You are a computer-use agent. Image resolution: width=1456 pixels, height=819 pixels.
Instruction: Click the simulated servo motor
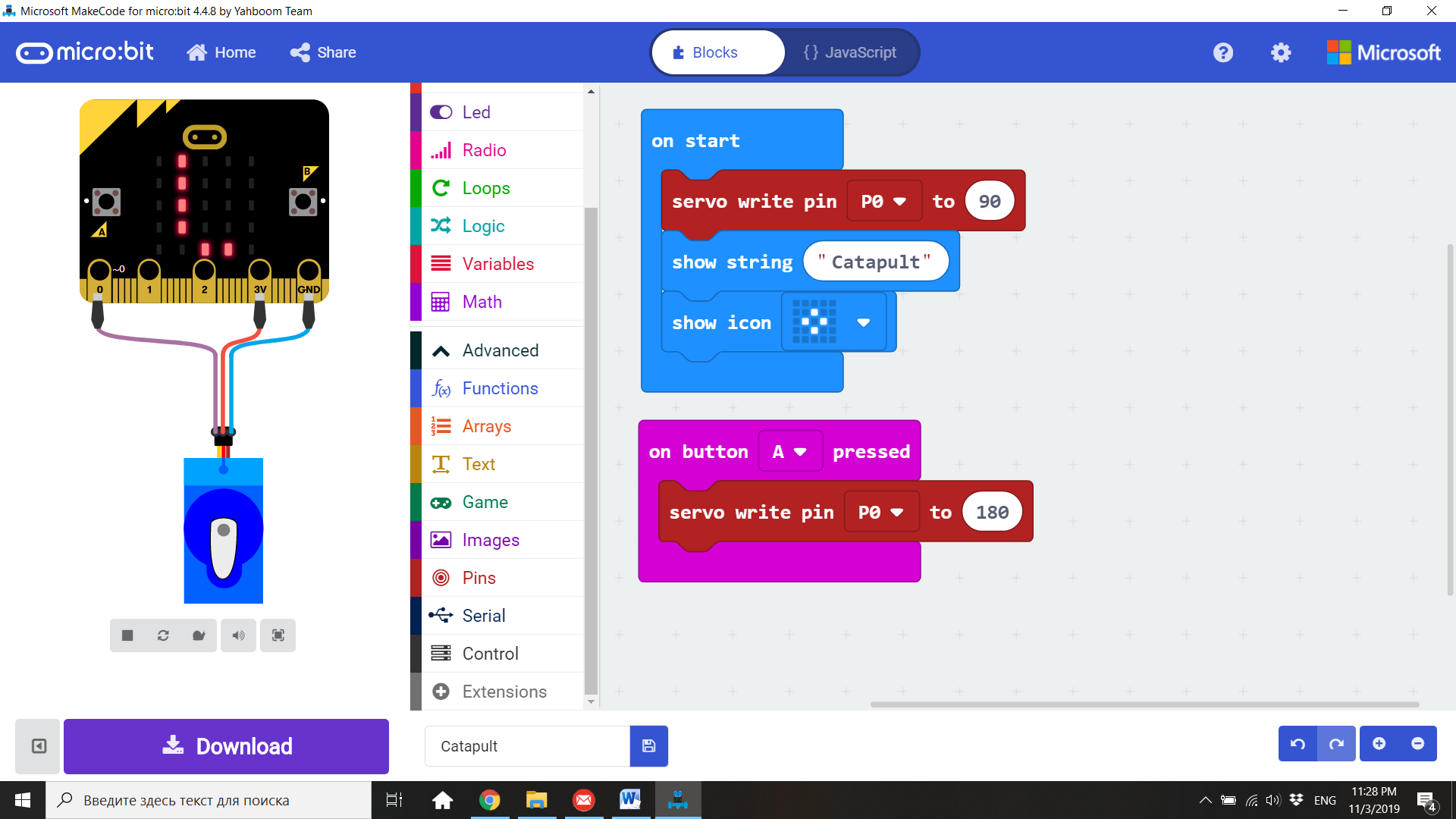click(223, 531)
